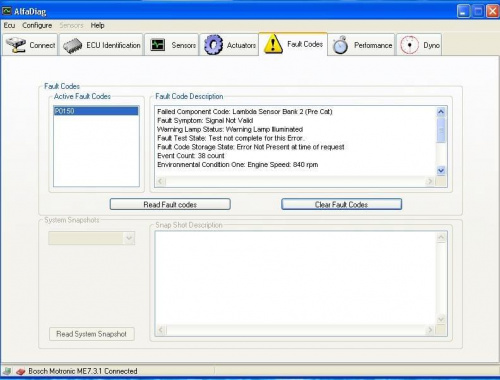This screenshot has width=500, height=380.
Task: Select fault code P0150 in list
Action: (96, 111)
